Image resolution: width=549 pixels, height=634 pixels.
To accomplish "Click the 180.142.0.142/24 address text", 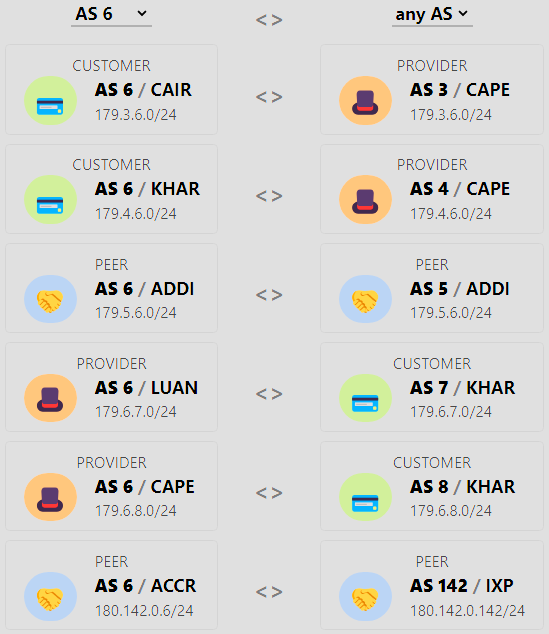I will 467,611.
